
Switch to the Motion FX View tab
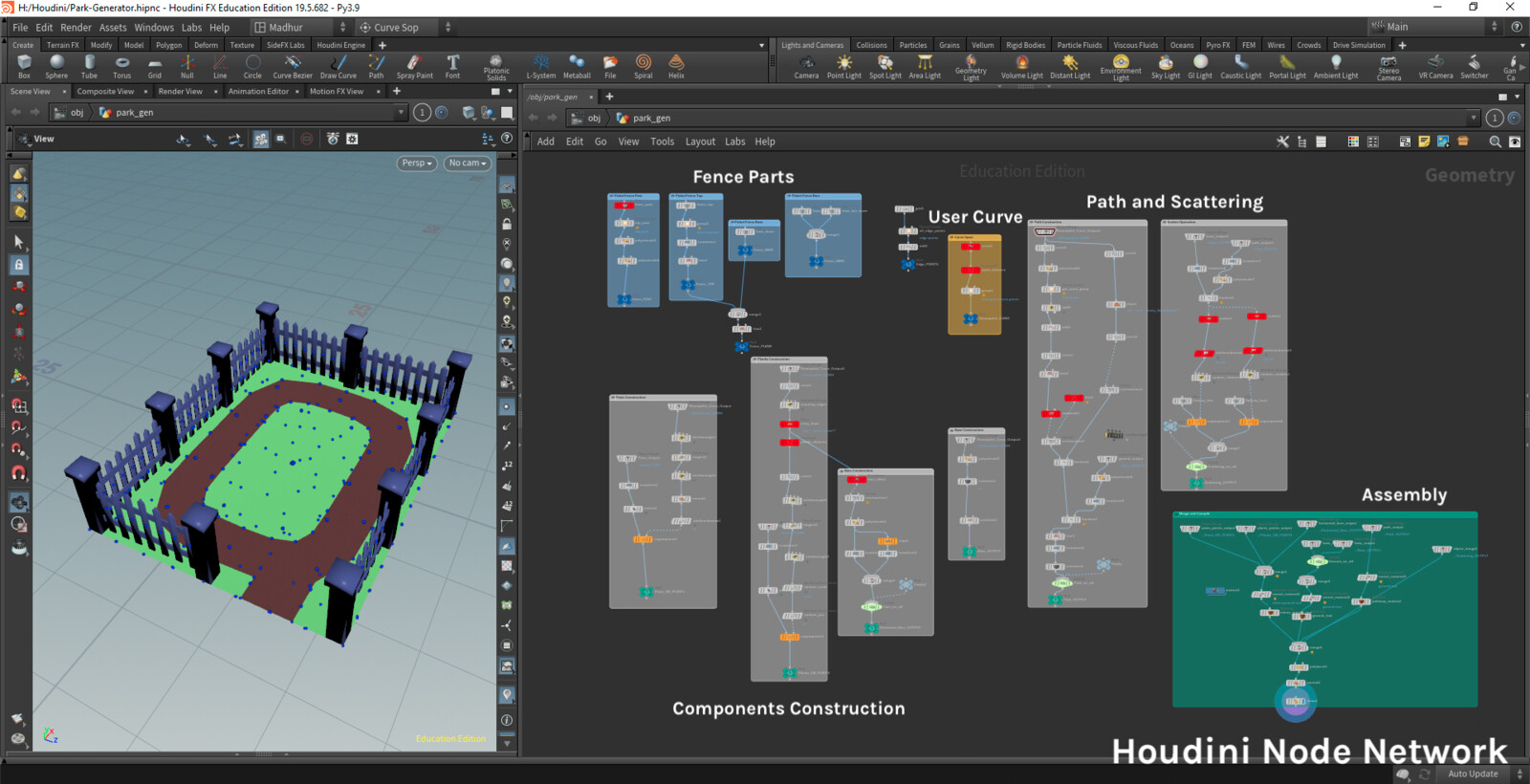[337, 92]
